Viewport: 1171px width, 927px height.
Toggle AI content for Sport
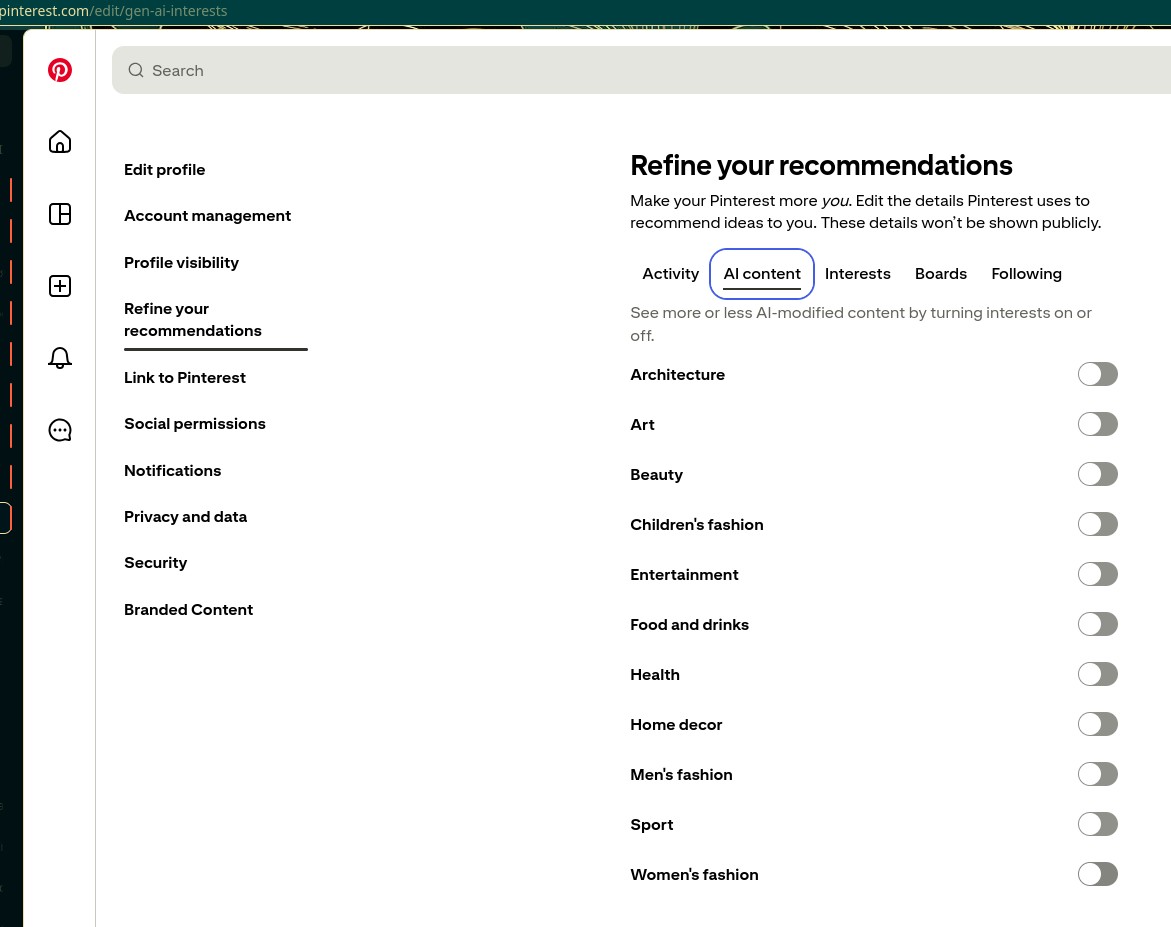click(1097, 825)
